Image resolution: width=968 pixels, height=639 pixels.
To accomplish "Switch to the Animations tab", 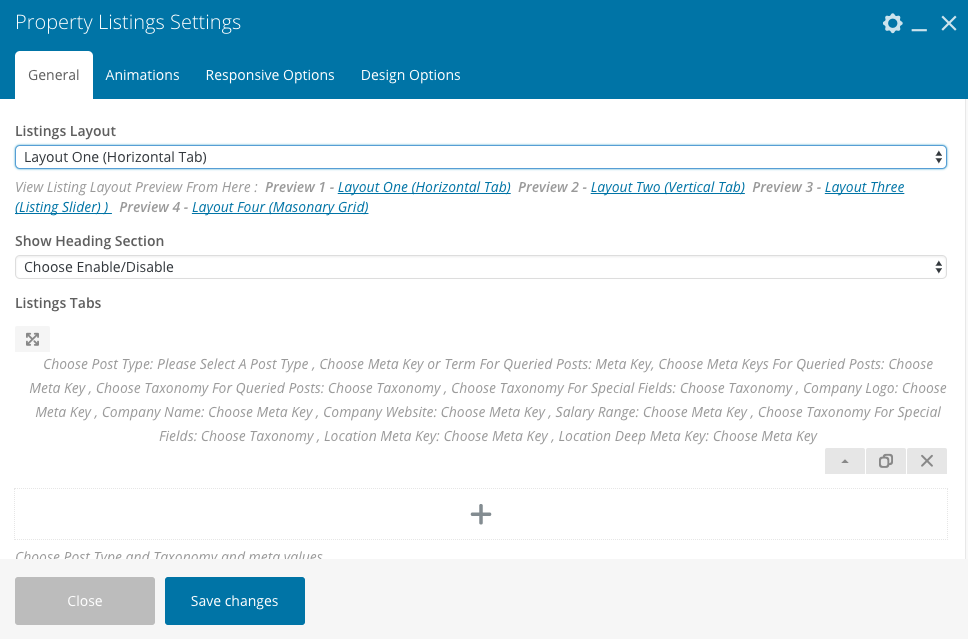I will coord(142,75).
